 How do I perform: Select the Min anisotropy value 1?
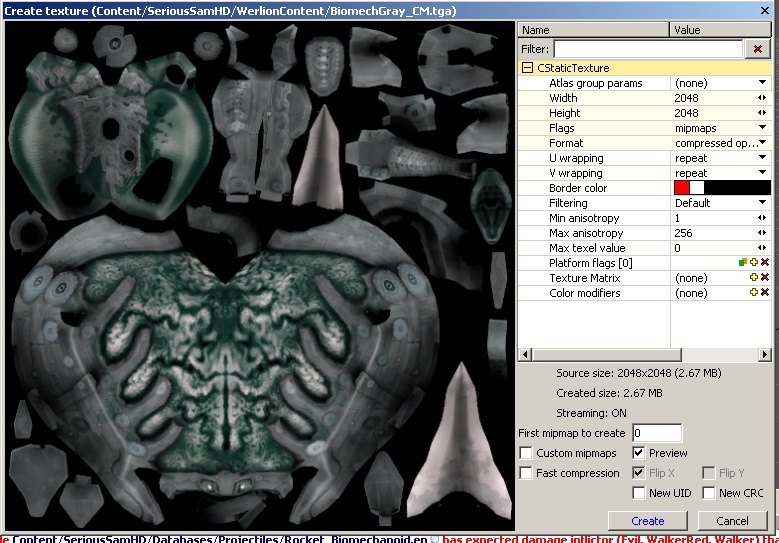pos(677,218)
